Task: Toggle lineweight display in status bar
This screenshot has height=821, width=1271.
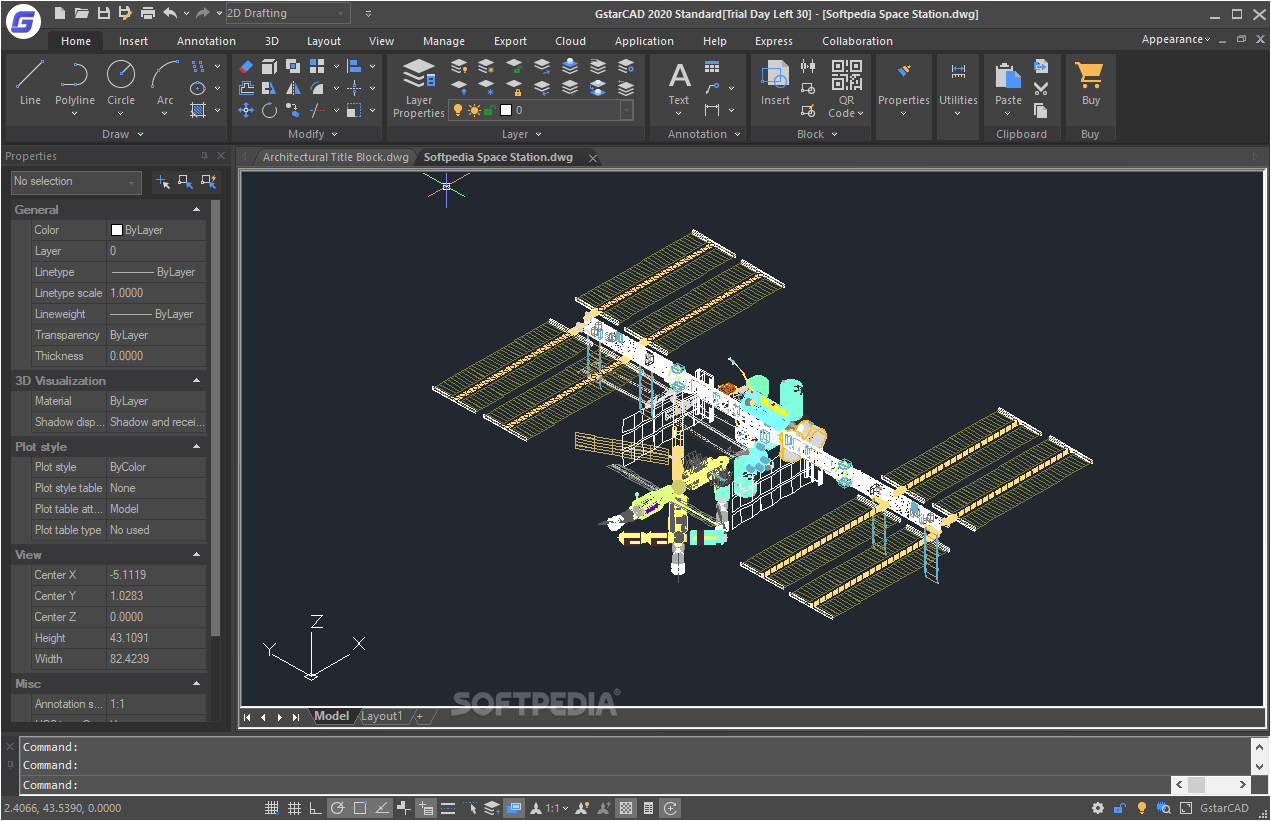Action: tap(448, 808)
